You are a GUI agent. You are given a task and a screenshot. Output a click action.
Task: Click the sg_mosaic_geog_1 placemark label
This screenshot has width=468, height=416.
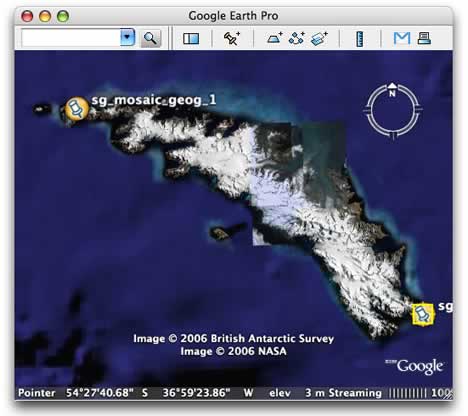pyautogui.click(x=154, y=100)
